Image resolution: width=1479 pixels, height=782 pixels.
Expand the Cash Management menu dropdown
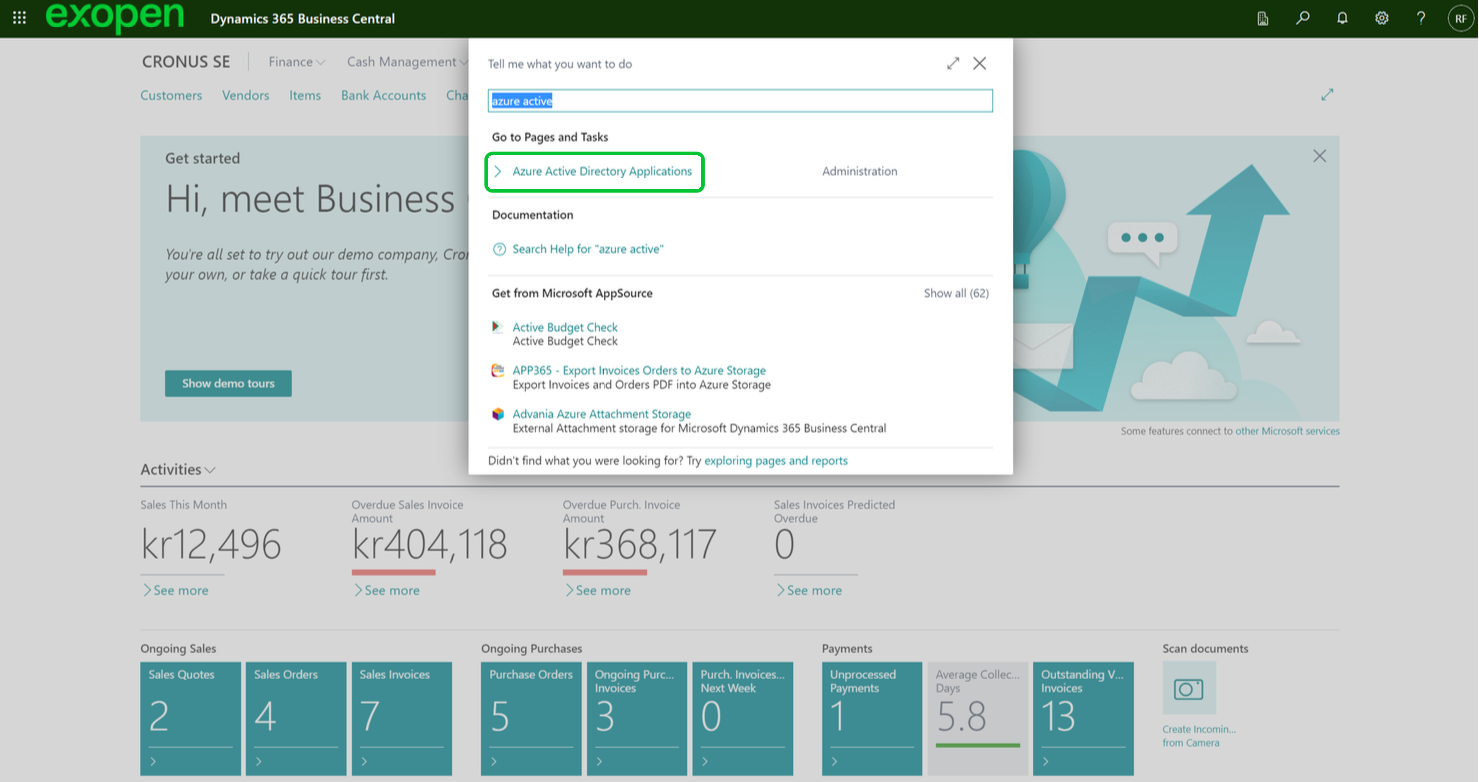point(406,62)
